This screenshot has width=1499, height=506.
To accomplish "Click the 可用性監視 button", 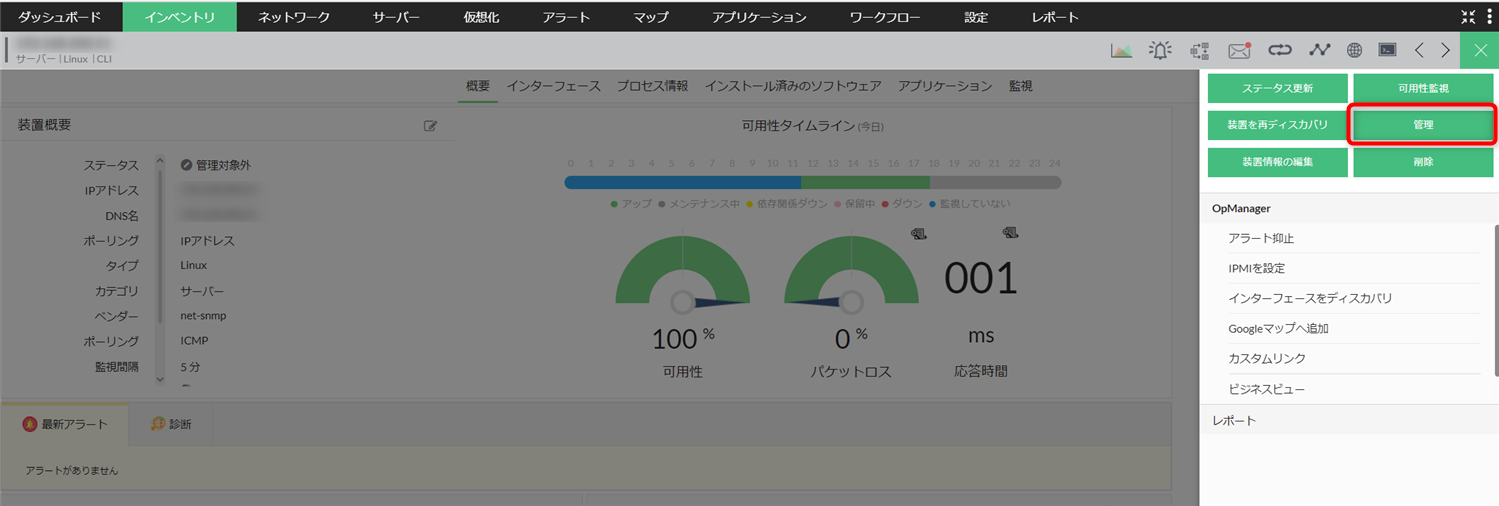I will click(1423, 88).
